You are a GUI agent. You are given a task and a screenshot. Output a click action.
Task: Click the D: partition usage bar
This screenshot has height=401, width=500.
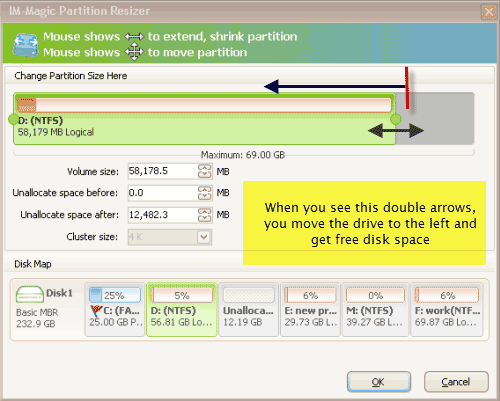pos(204,105)
